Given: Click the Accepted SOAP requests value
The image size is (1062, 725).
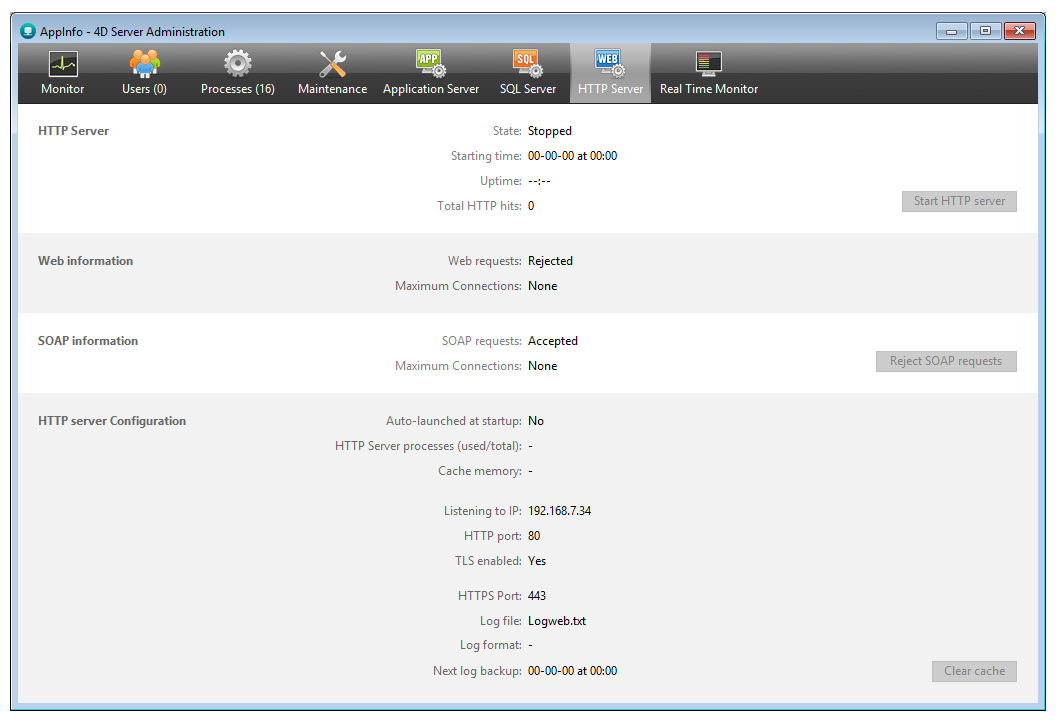Looking at the screenshot, I should click(553, 341).
